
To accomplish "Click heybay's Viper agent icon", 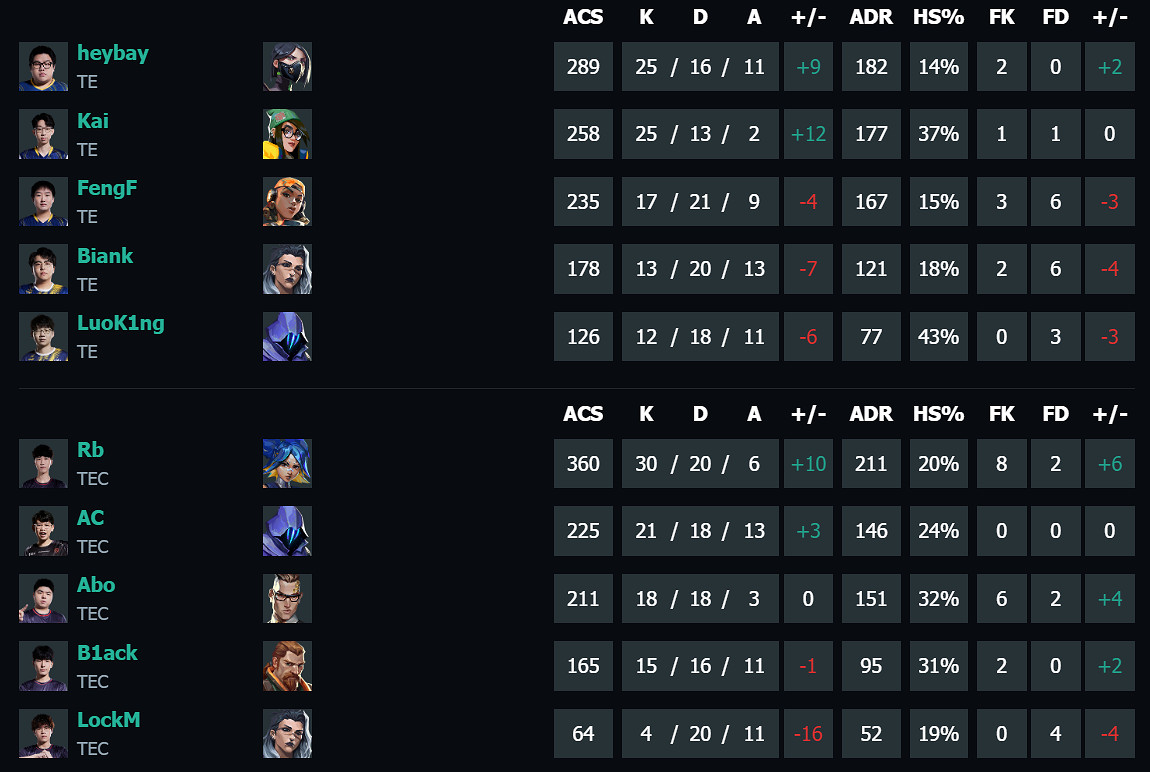I will pos(287,67).
